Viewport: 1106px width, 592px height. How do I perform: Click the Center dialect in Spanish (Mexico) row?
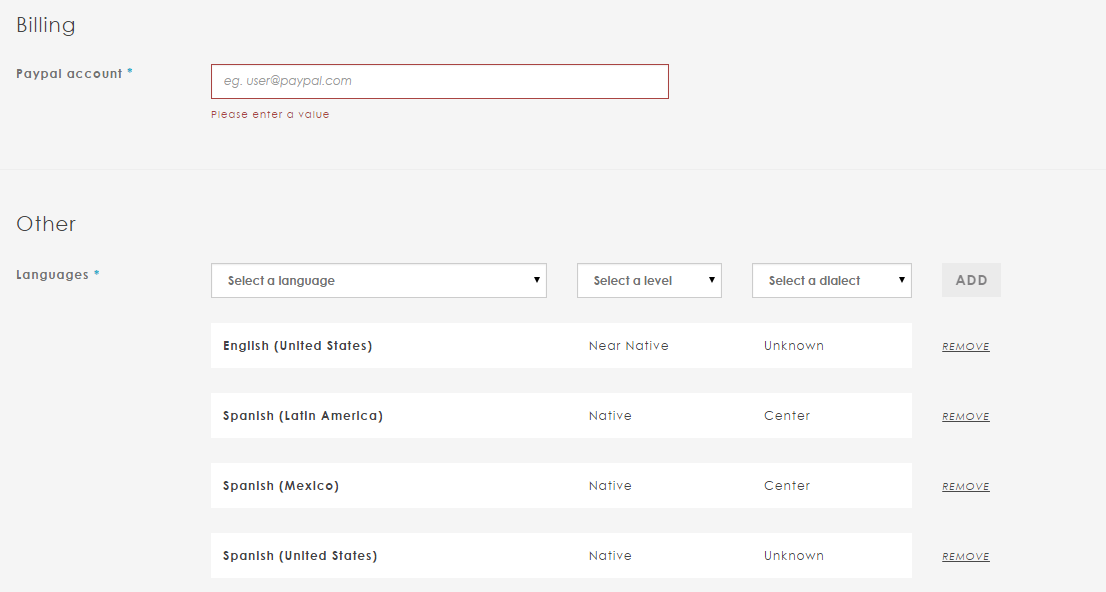[x=787, y=486]
